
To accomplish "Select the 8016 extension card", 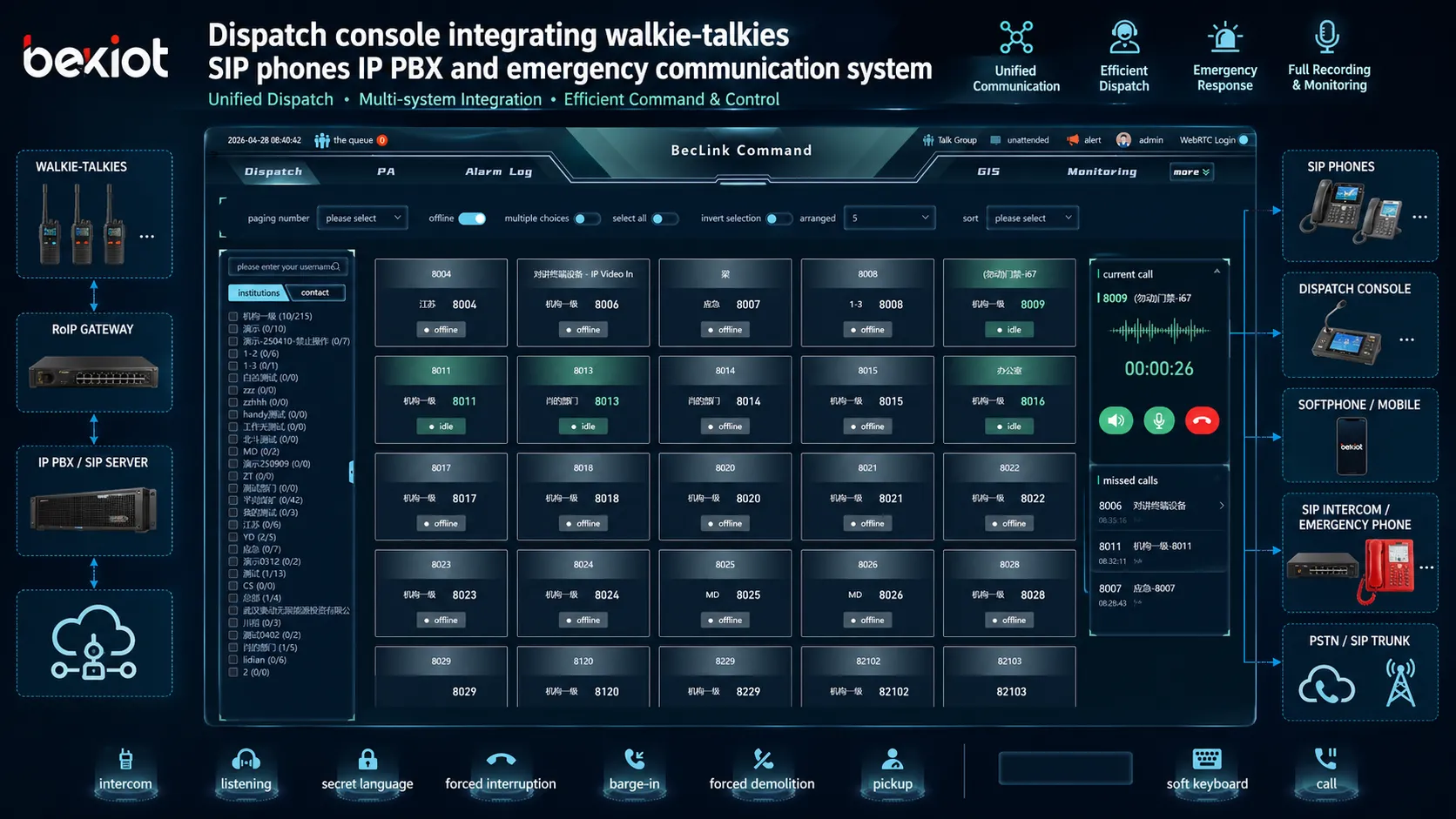I will coord(1009,399).
